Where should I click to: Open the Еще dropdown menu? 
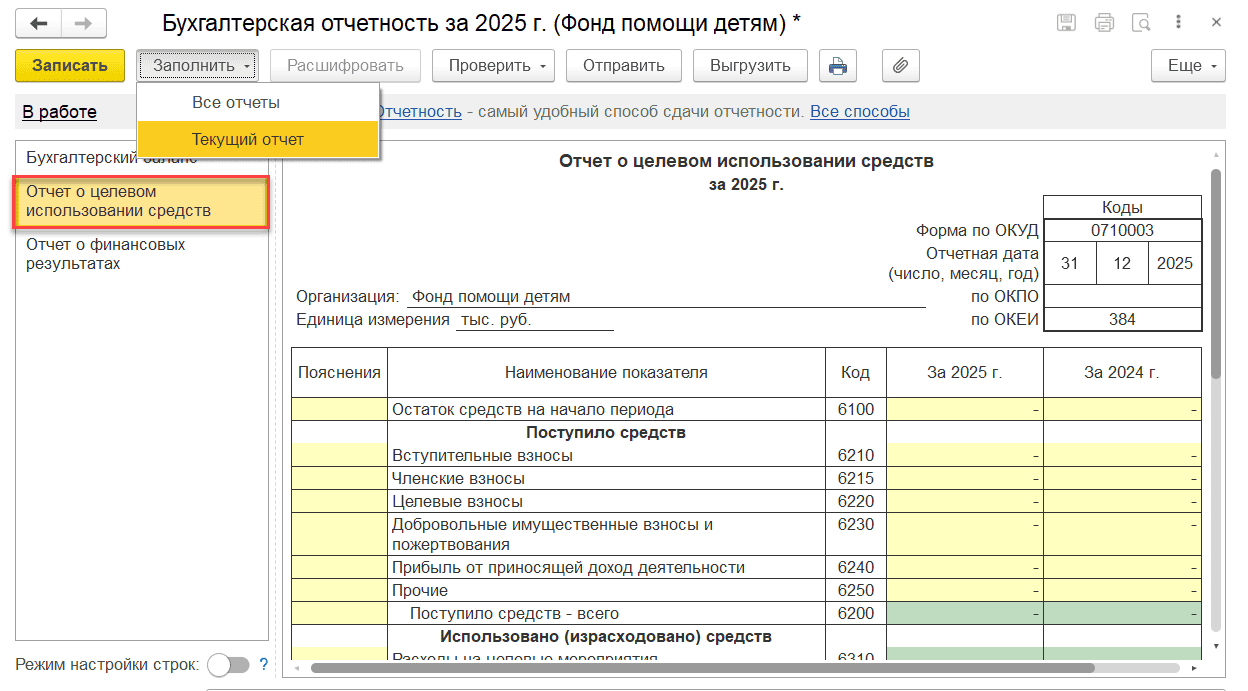tap(1188, 66)
